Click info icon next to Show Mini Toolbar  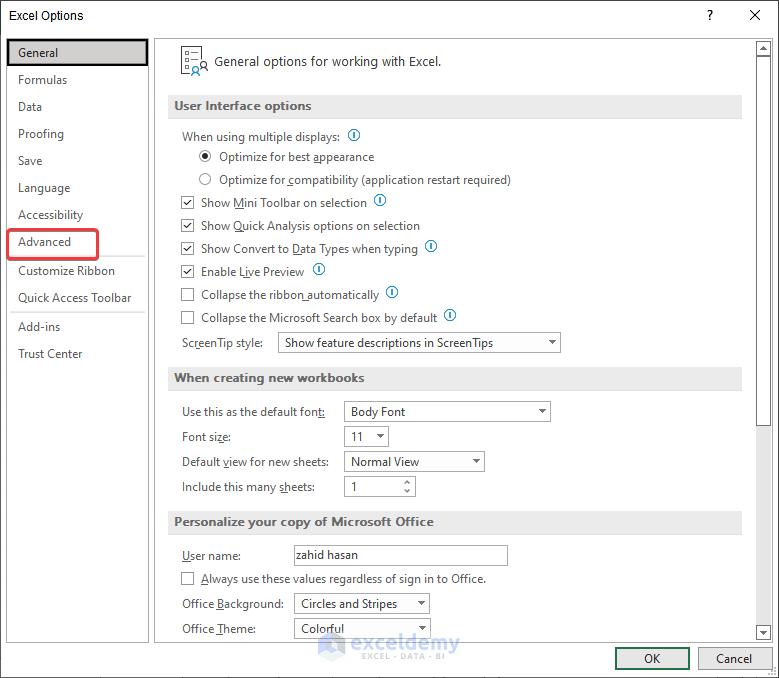pyautogui.click(x=380, y=200)
